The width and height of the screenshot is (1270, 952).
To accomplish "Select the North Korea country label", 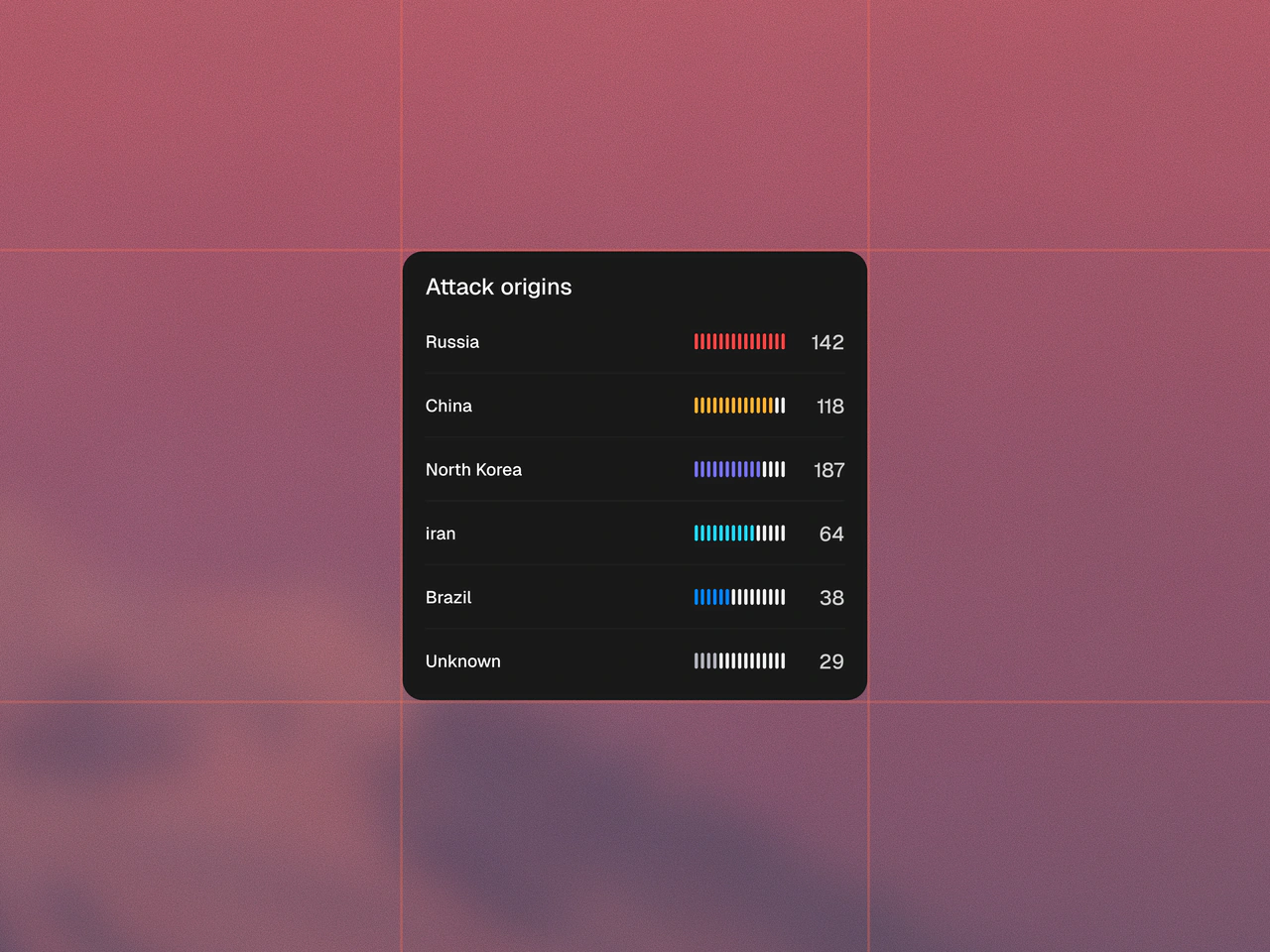I will coord(473,470).
